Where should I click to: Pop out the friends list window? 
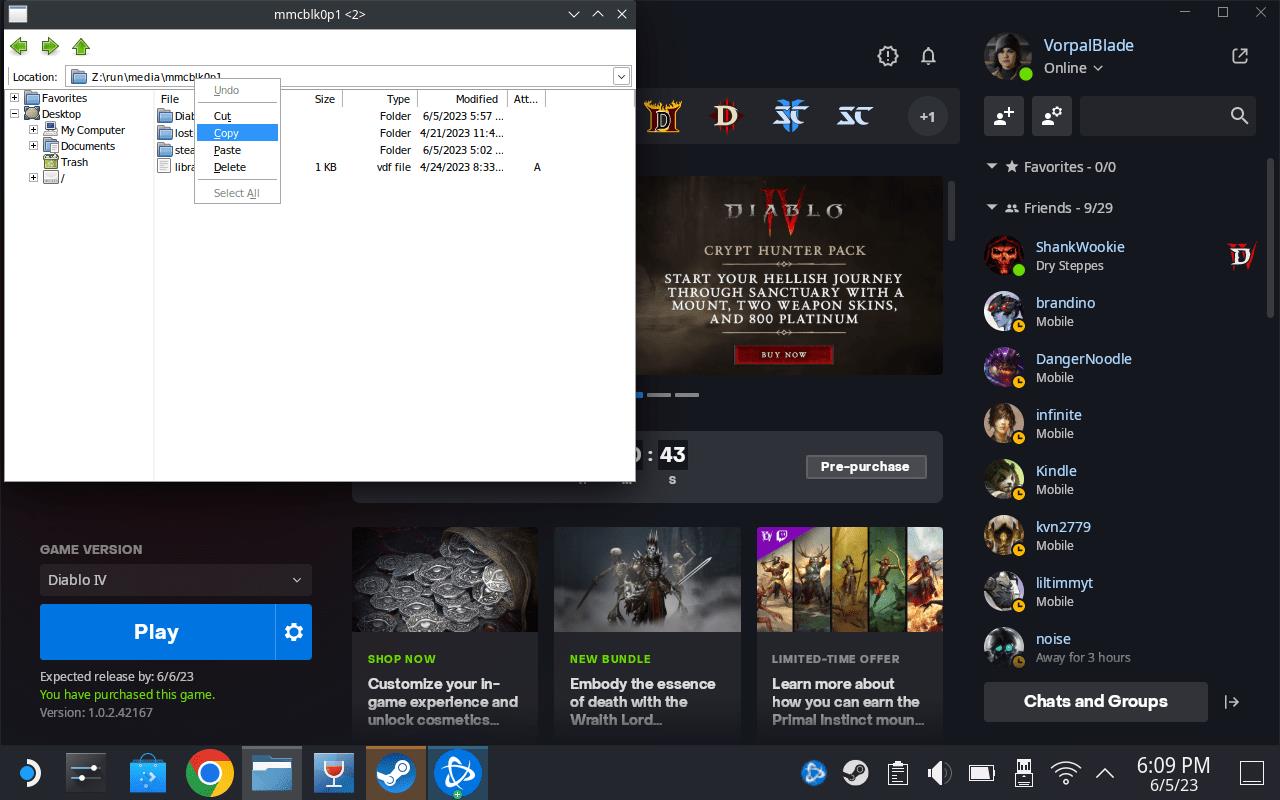[1240, 56]
